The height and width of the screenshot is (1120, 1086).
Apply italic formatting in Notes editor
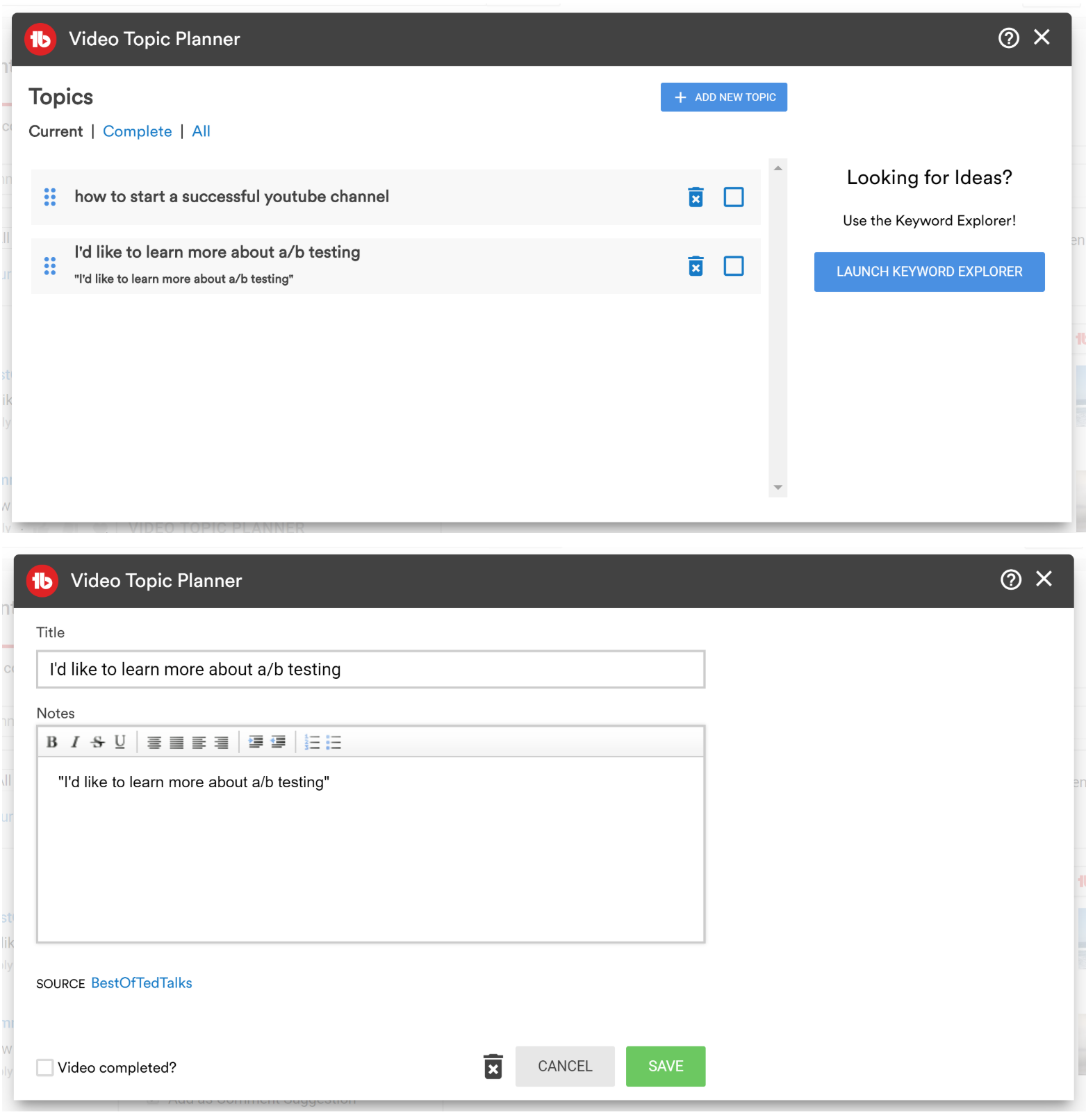(x=75, y=742)
